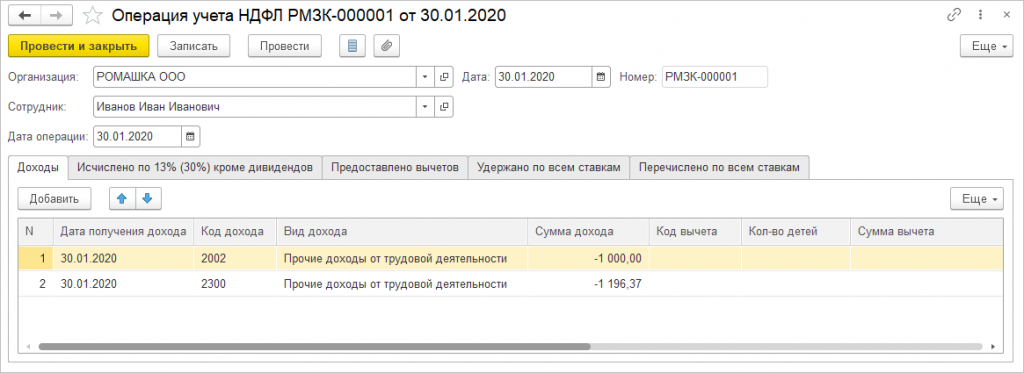Click the Номер field РМЗК-000001
This screenshot has height=373, width=1024.
pos(714,77)
